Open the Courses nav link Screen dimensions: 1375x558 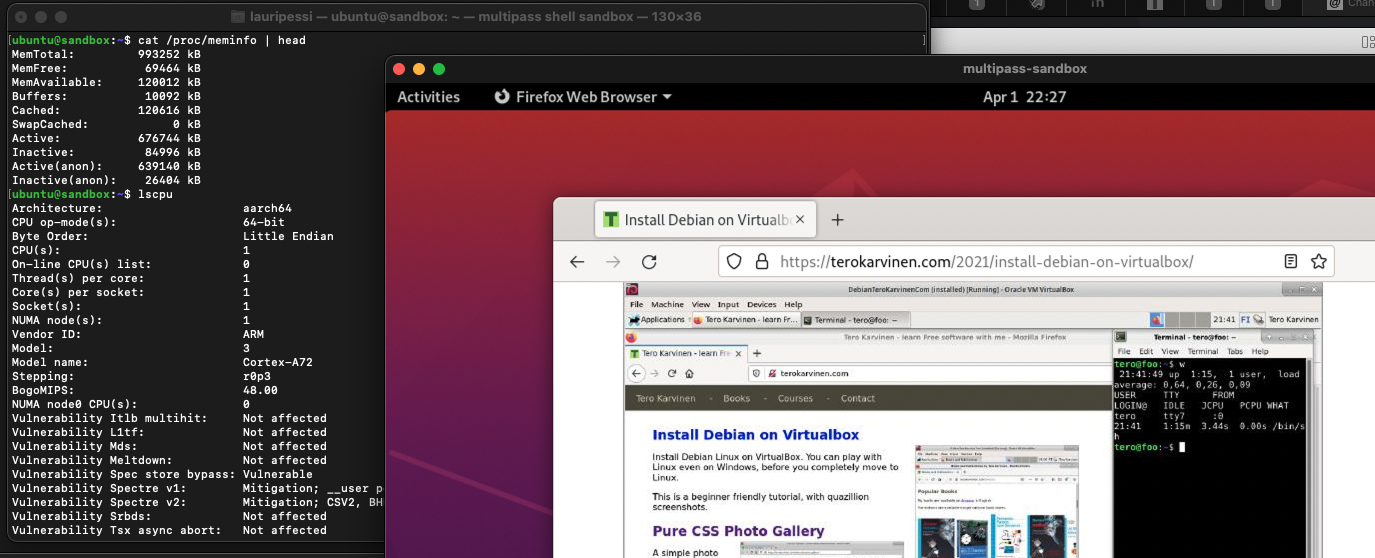(795, 398)
